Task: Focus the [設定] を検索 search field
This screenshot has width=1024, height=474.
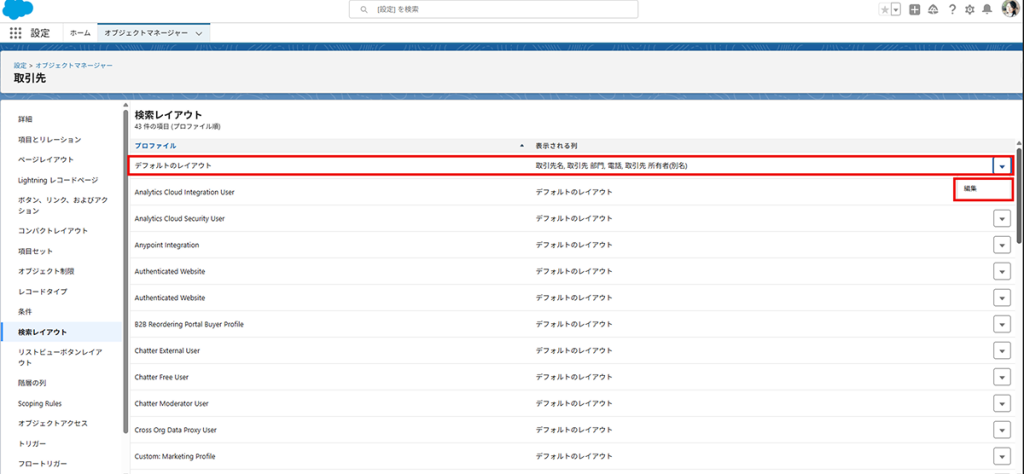Action: (494, 9)
